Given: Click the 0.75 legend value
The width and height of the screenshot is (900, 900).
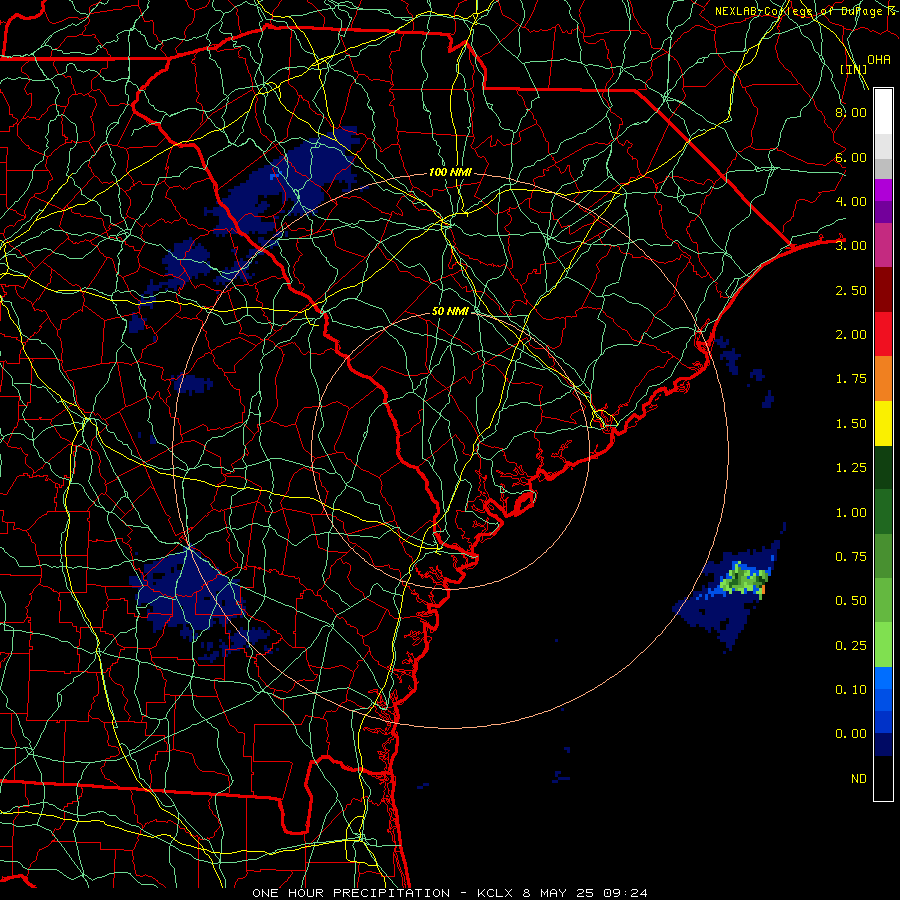Looking at the screenshot, I should pos(851,557).
